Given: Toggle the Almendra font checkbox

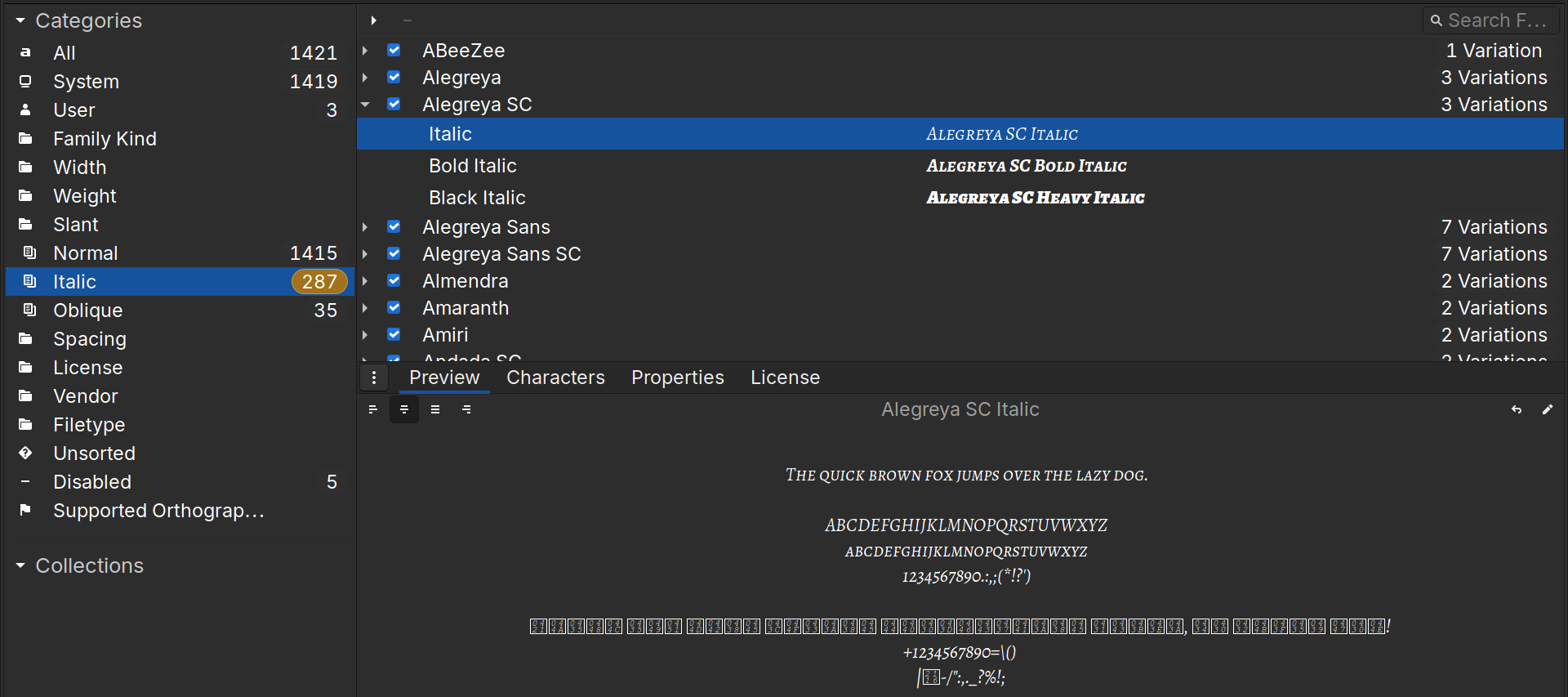Looking at the screenshot, I should pyautogui.click(x=394, y=280).
